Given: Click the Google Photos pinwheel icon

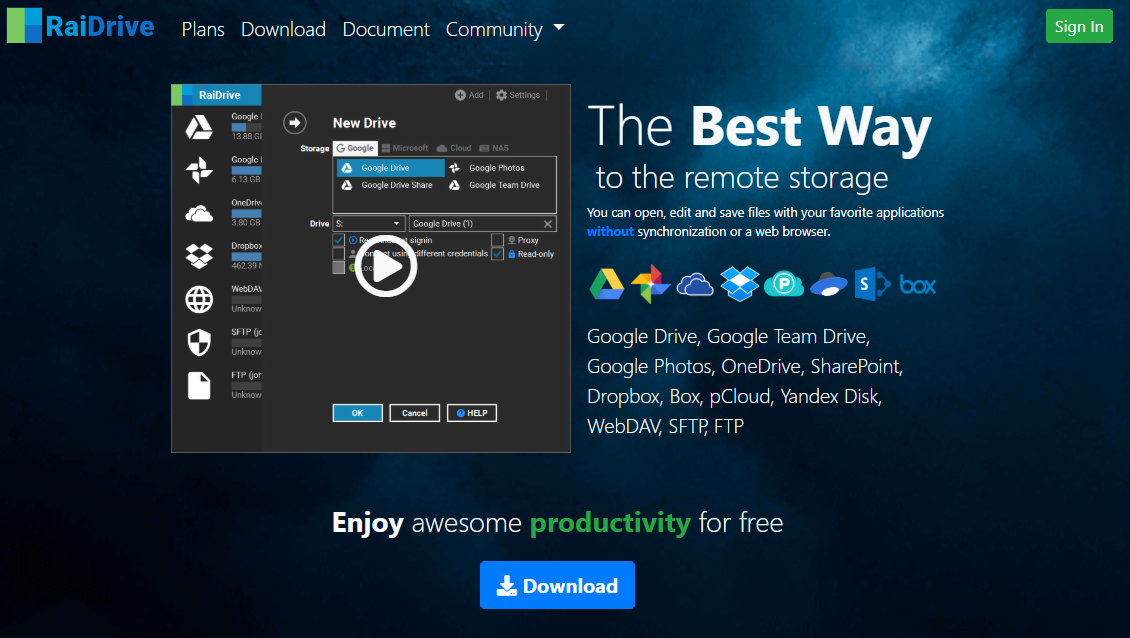Looking at the screenshot, I should point(651,284).
